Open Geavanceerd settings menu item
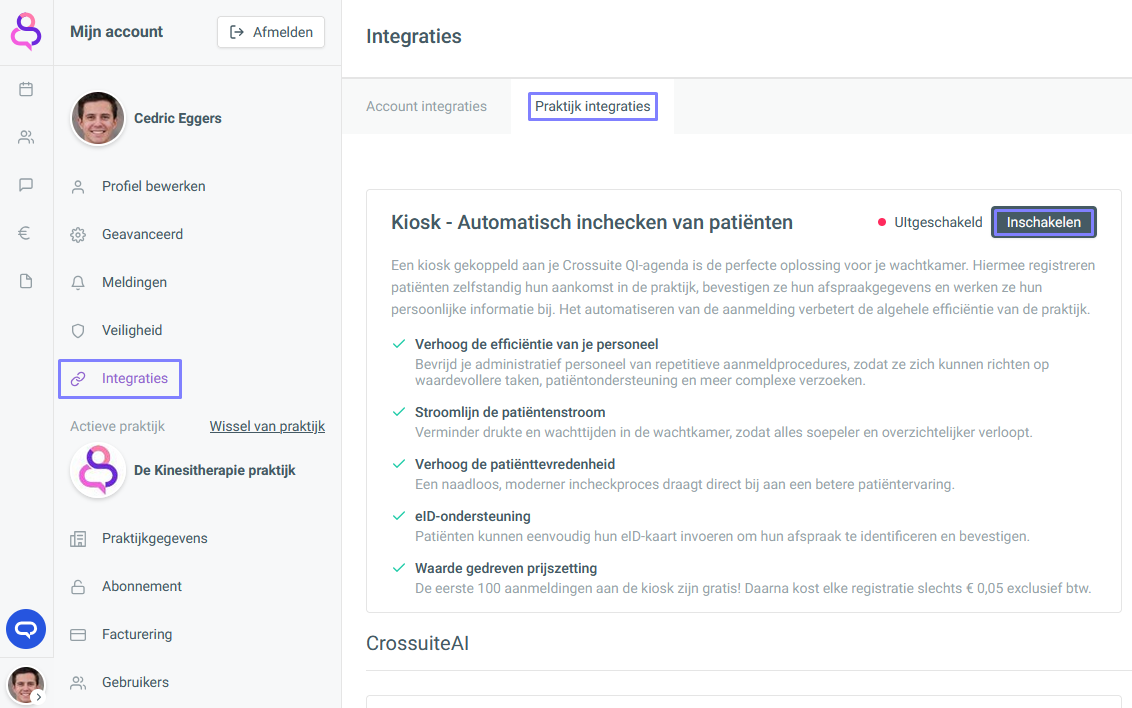The width and height of the screenshot is (1132, 708). [x=142, y=234]
